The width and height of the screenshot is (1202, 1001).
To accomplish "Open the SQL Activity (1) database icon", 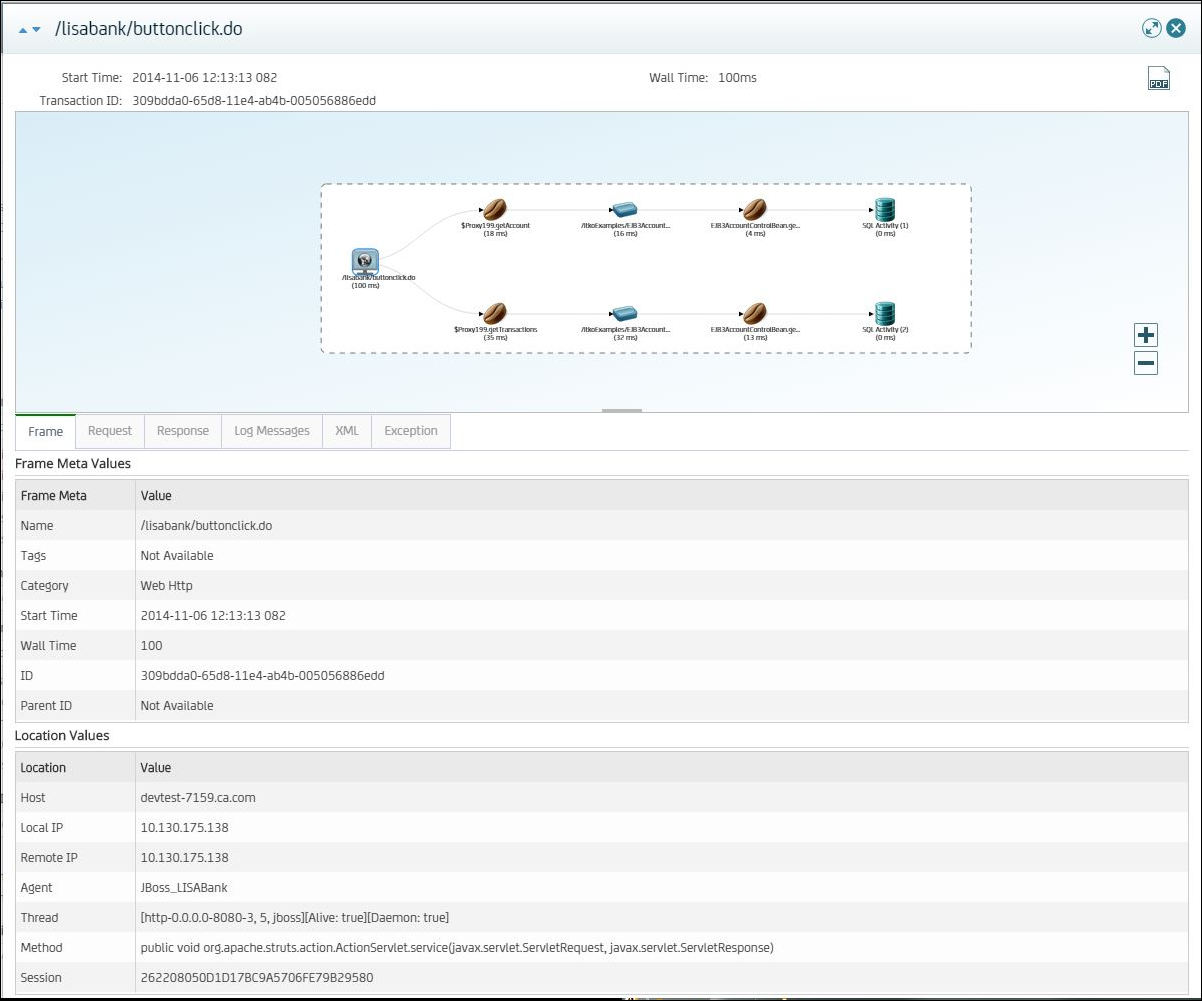I will (x=884, y=209).
